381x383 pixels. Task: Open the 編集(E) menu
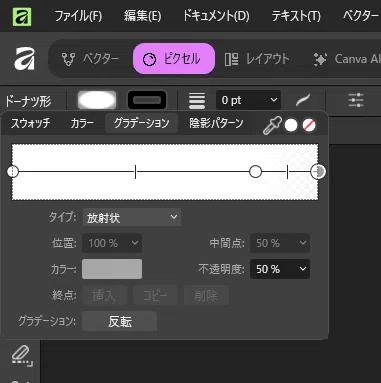142,16
